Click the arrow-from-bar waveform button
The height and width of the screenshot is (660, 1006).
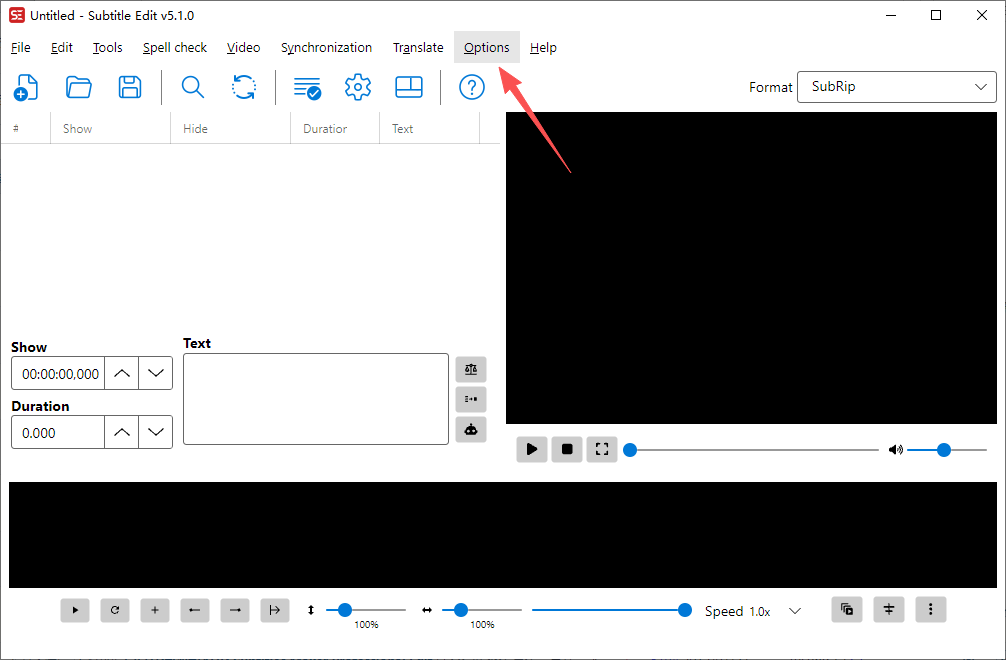[x=275, y=610]
